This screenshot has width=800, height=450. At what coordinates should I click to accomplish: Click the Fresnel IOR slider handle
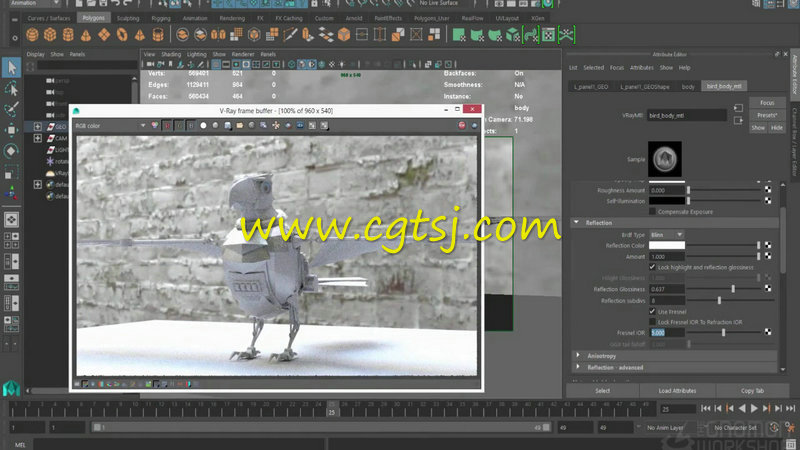(723, 332)
